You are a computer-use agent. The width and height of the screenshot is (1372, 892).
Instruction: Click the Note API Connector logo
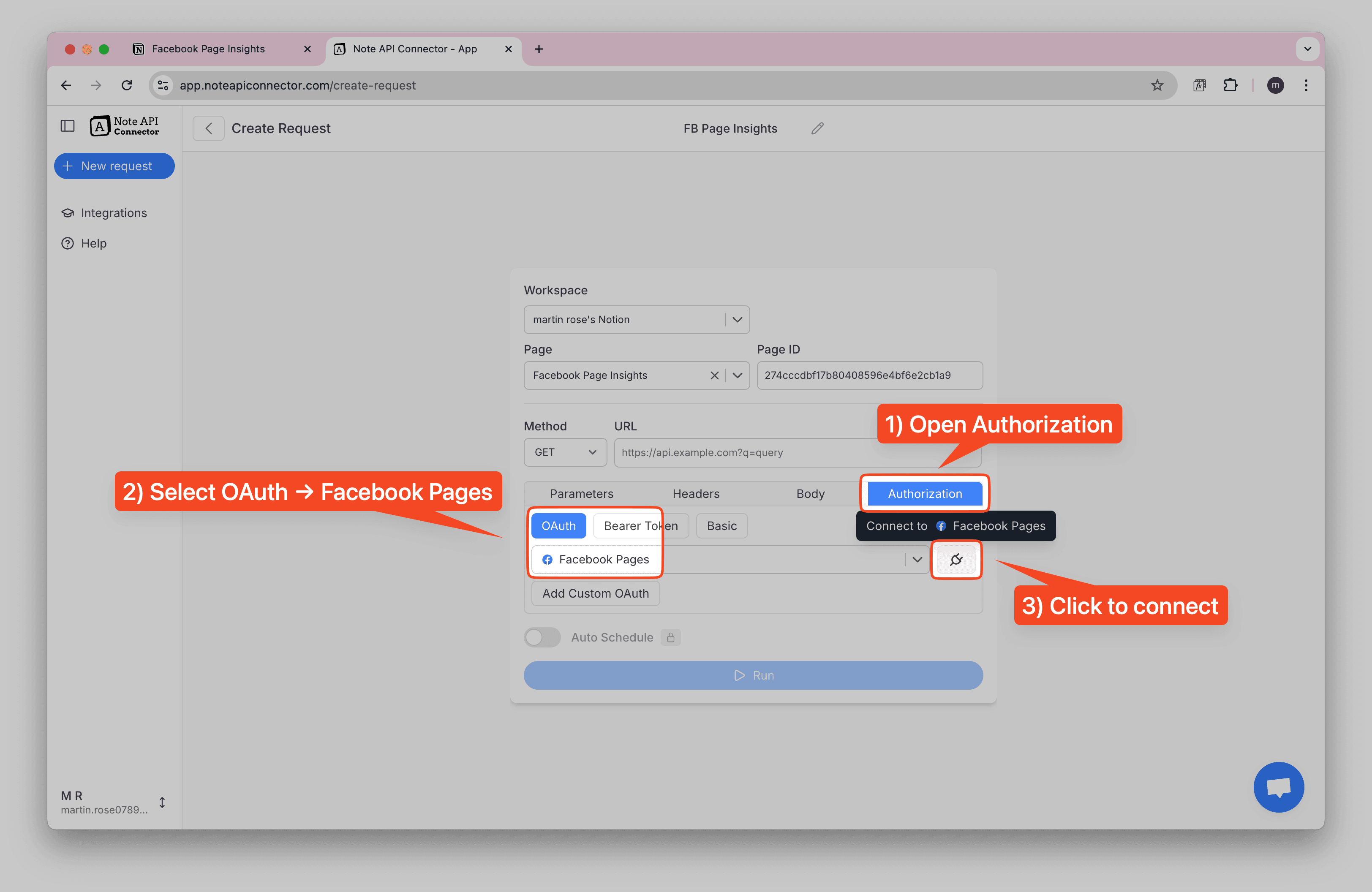tap(125, 126)
